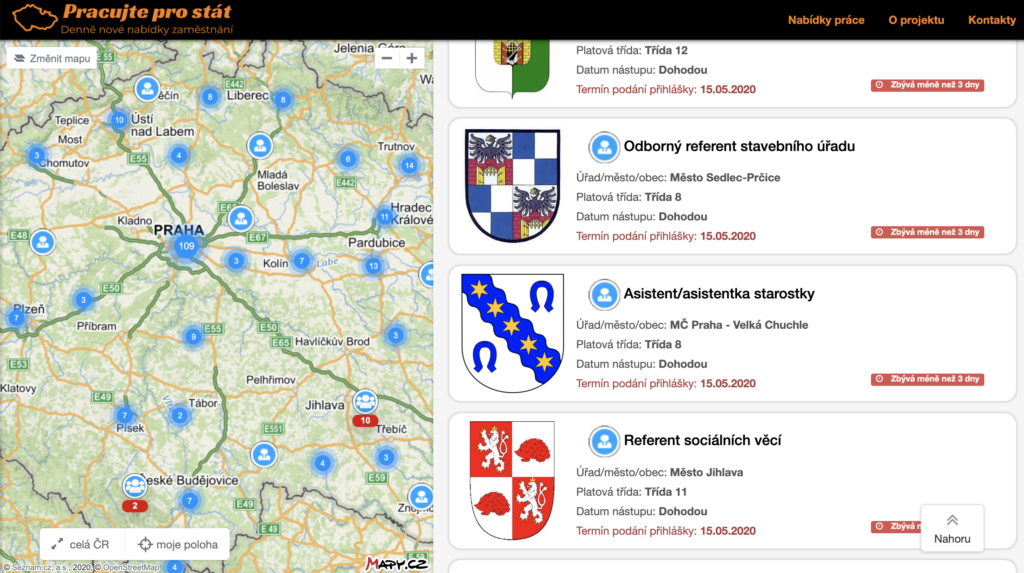
Task: Select the person marker near Mladá Boleslav
Action: [260, 146]
